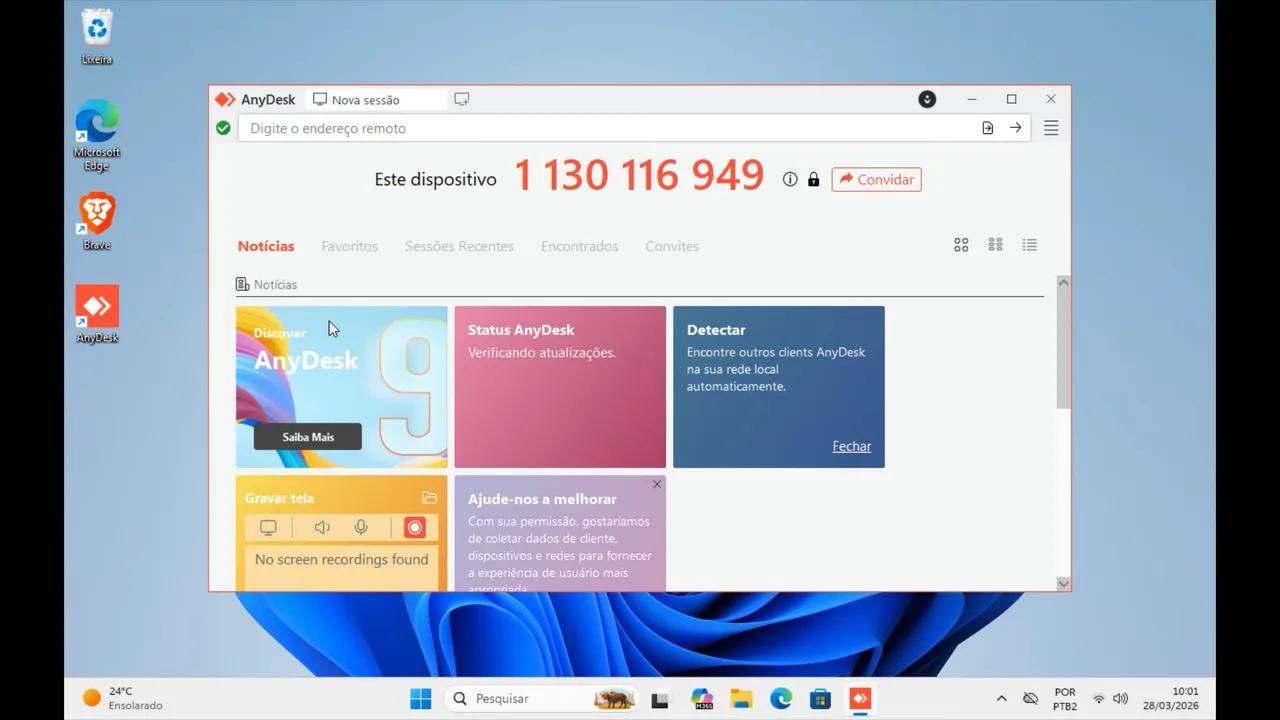The height and width of the screenshot is (720, 1280).
Task: Open Microsoft 365 Copilot taskbar icon
Action: tap(701, 699)
